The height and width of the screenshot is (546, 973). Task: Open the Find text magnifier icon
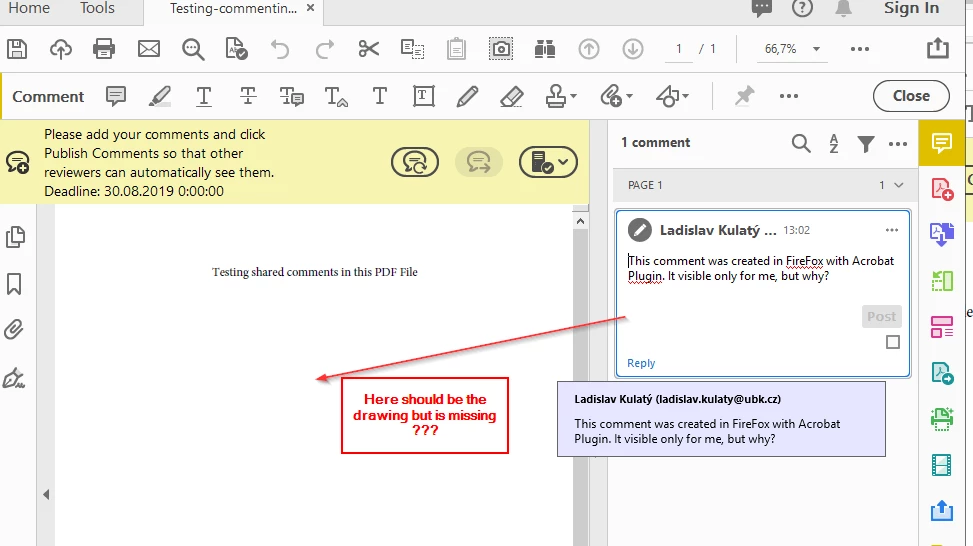193,49
